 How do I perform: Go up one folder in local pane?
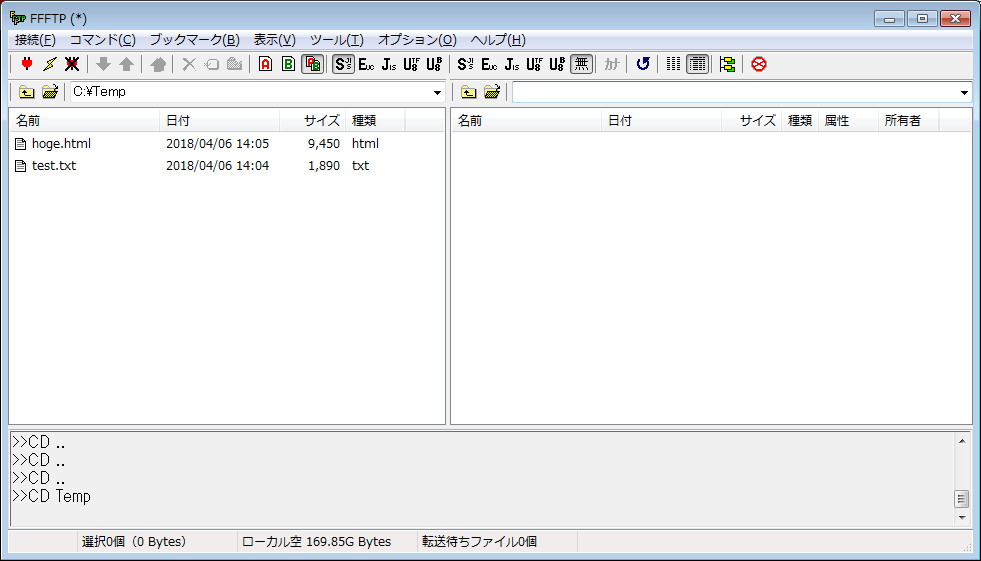26,92
